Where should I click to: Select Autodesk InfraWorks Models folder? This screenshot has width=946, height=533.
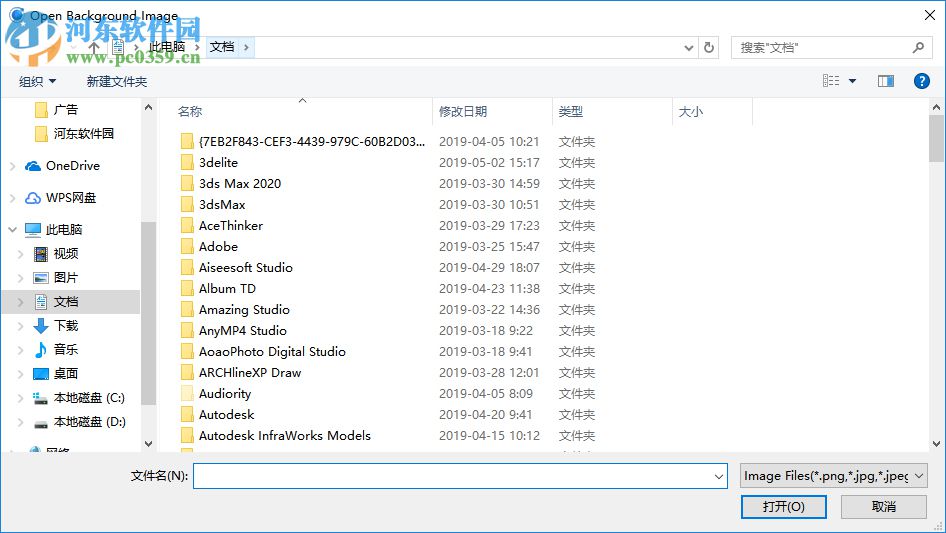[285, 436]
